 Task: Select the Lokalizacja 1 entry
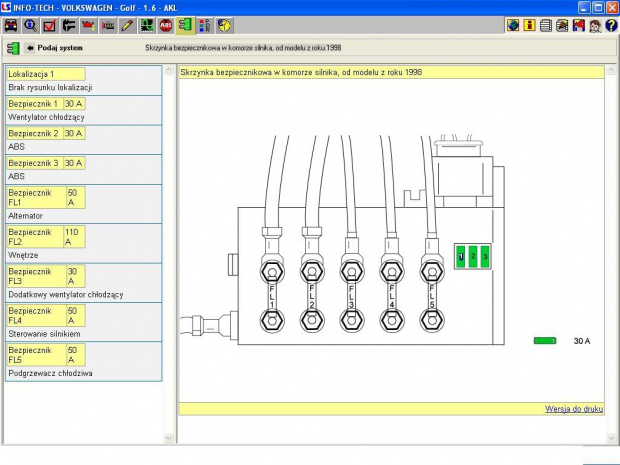tap(83, 81)
